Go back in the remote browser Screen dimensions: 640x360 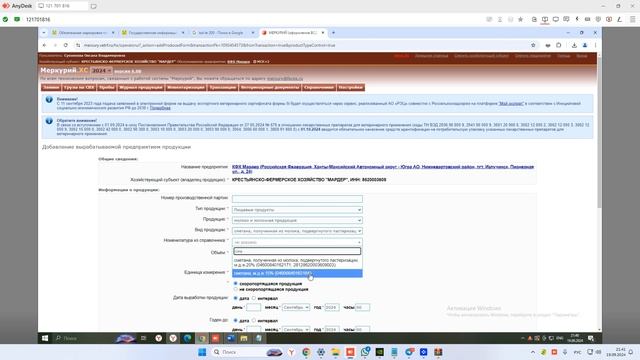point(44,45)
